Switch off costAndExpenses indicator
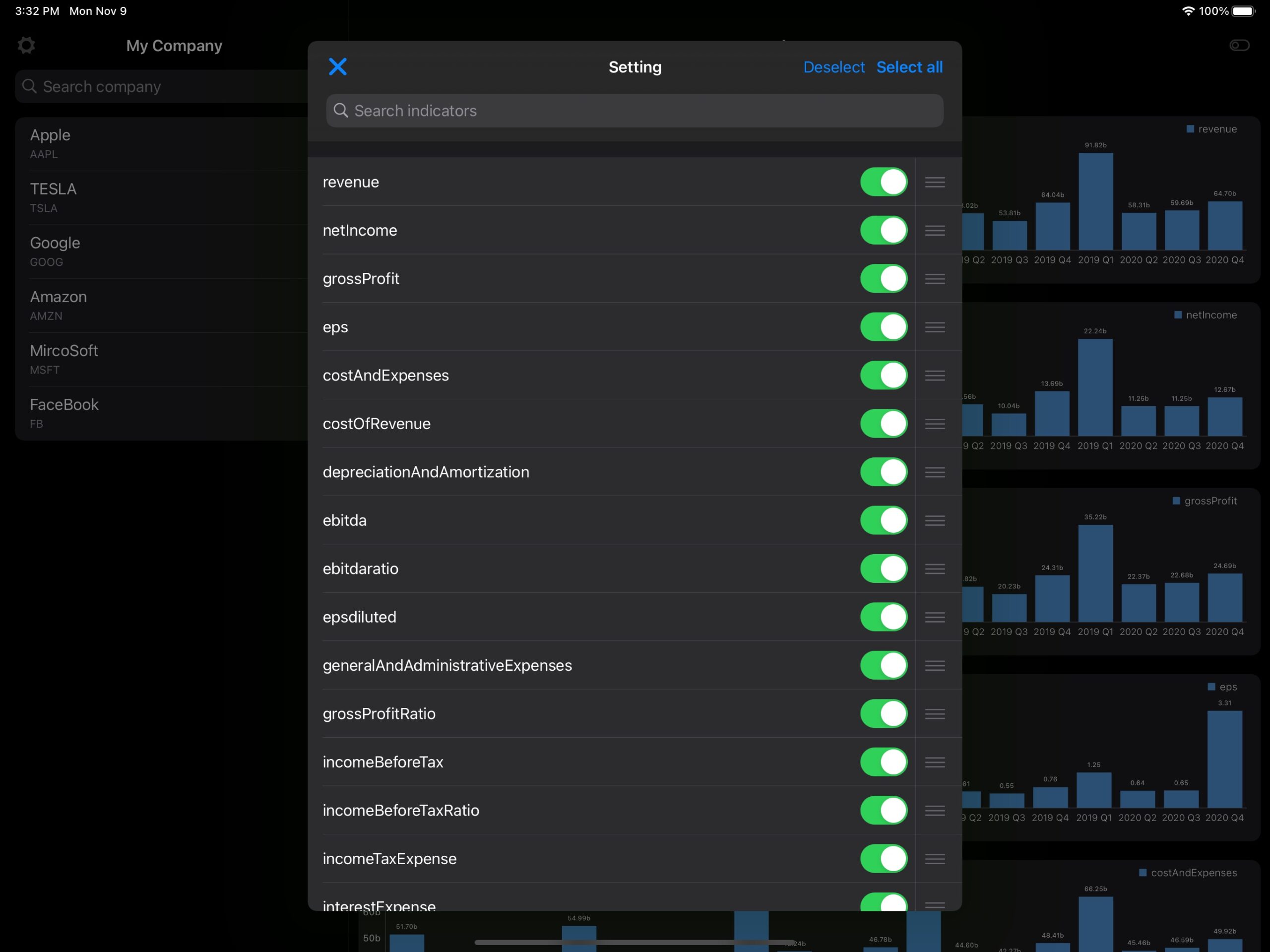The height and width of the screenshot is (952, 1270). pyautogui.click(x=884, y=375)
